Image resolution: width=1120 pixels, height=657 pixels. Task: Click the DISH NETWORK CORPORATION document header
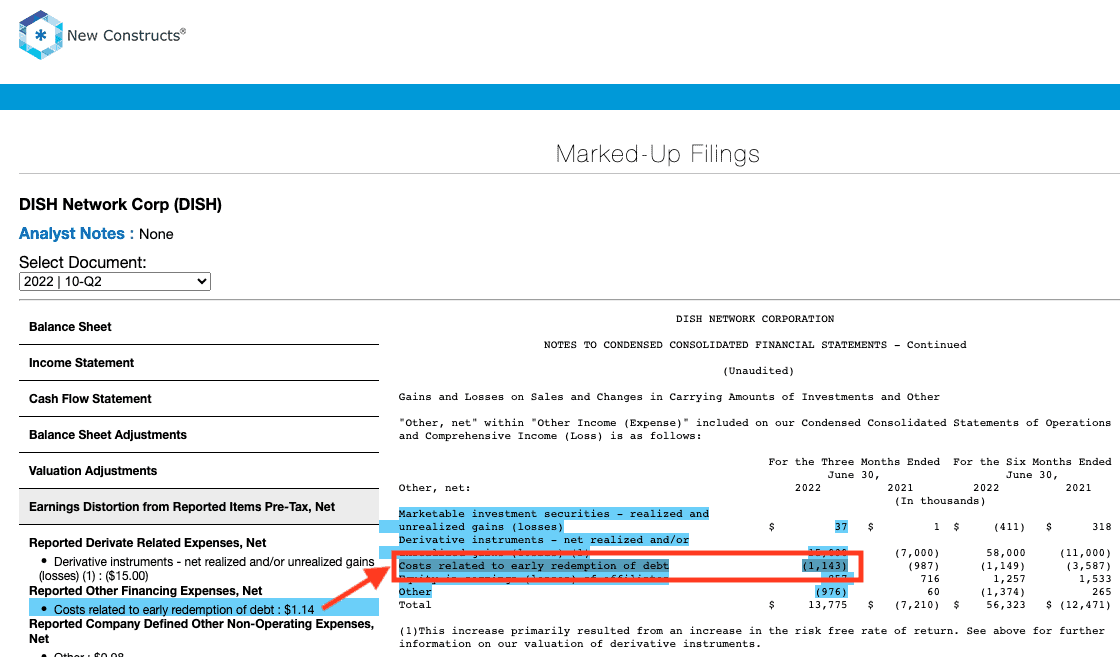tap(755, 319)
